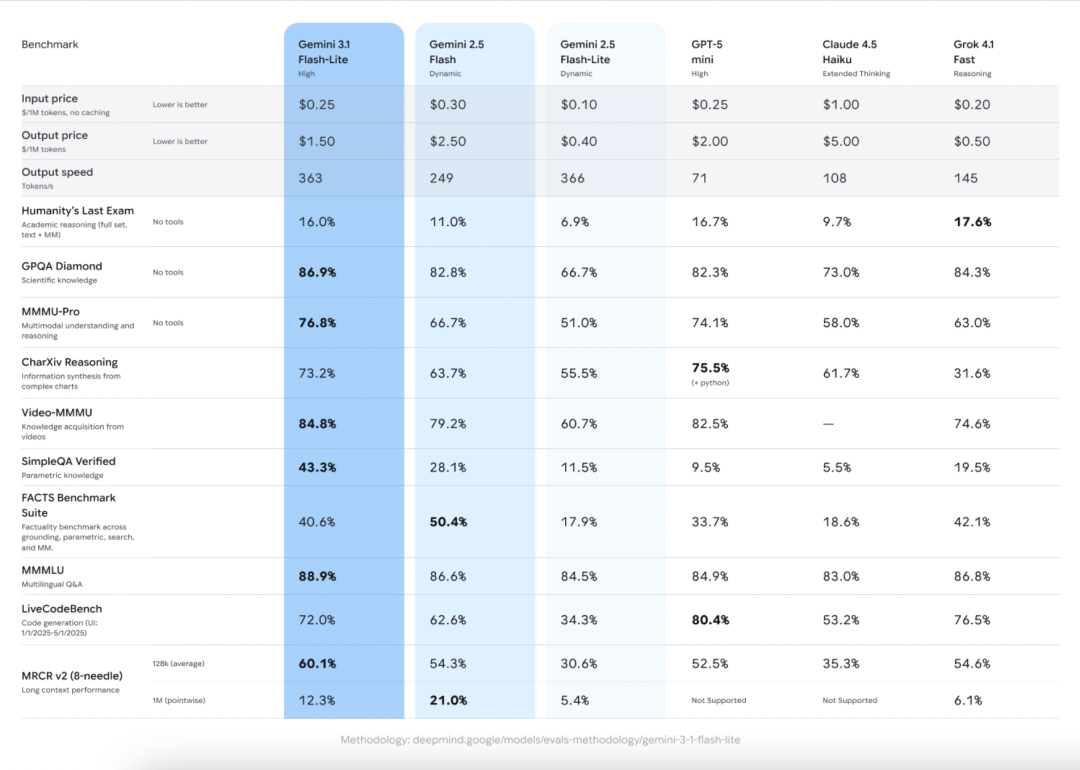Click the 1M (pointwise) sub-row label
Viewport: 1080px width, 770px height.
pyautogui.click(x=179, y=700)
